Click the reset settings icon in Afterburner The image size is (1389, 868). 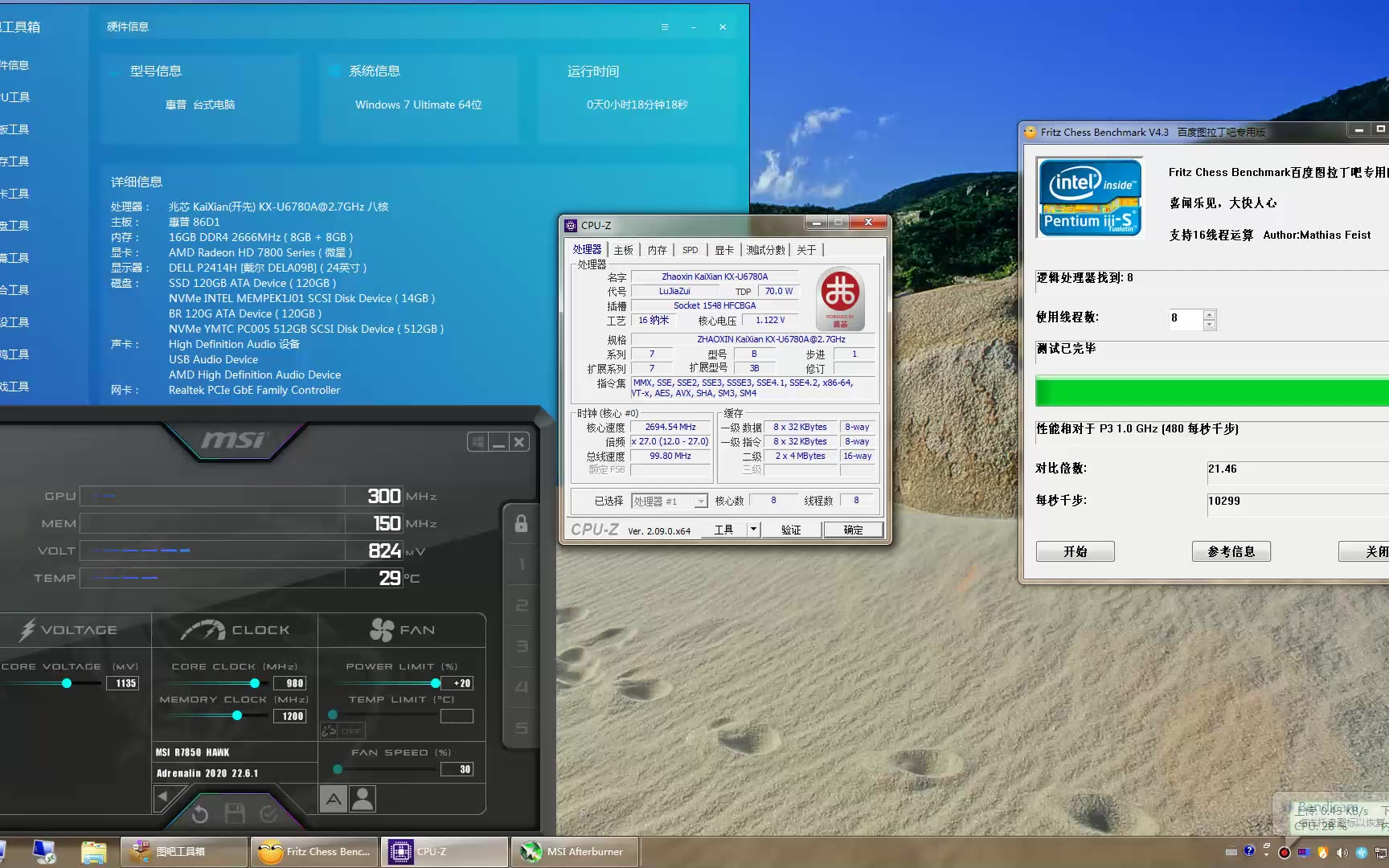200,814
